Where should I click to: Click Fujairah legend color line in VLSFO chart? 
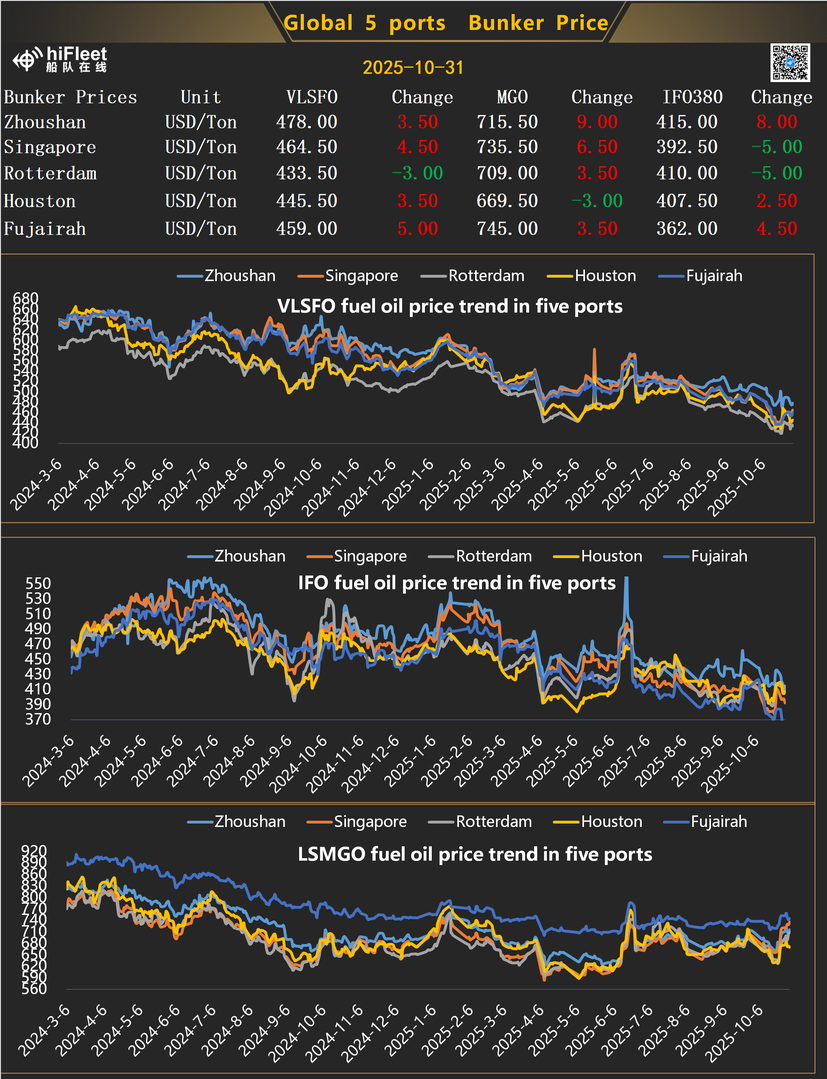pyautogui.click(x=672, y=276)
